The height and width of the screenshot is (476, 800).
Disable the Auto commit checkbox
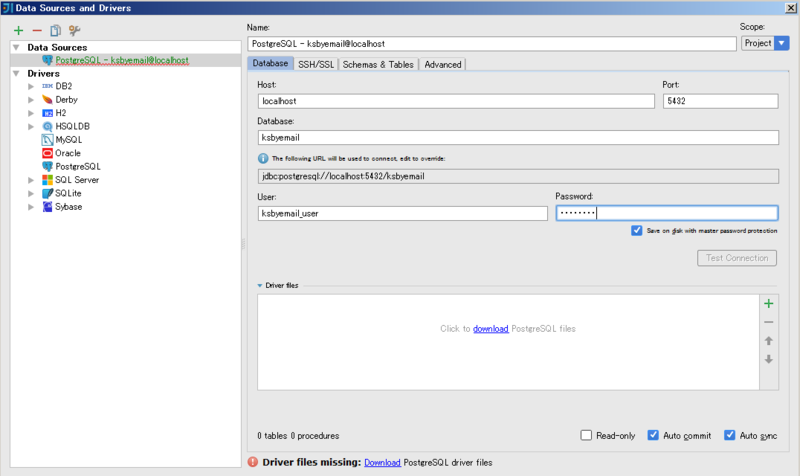(653, 435)
